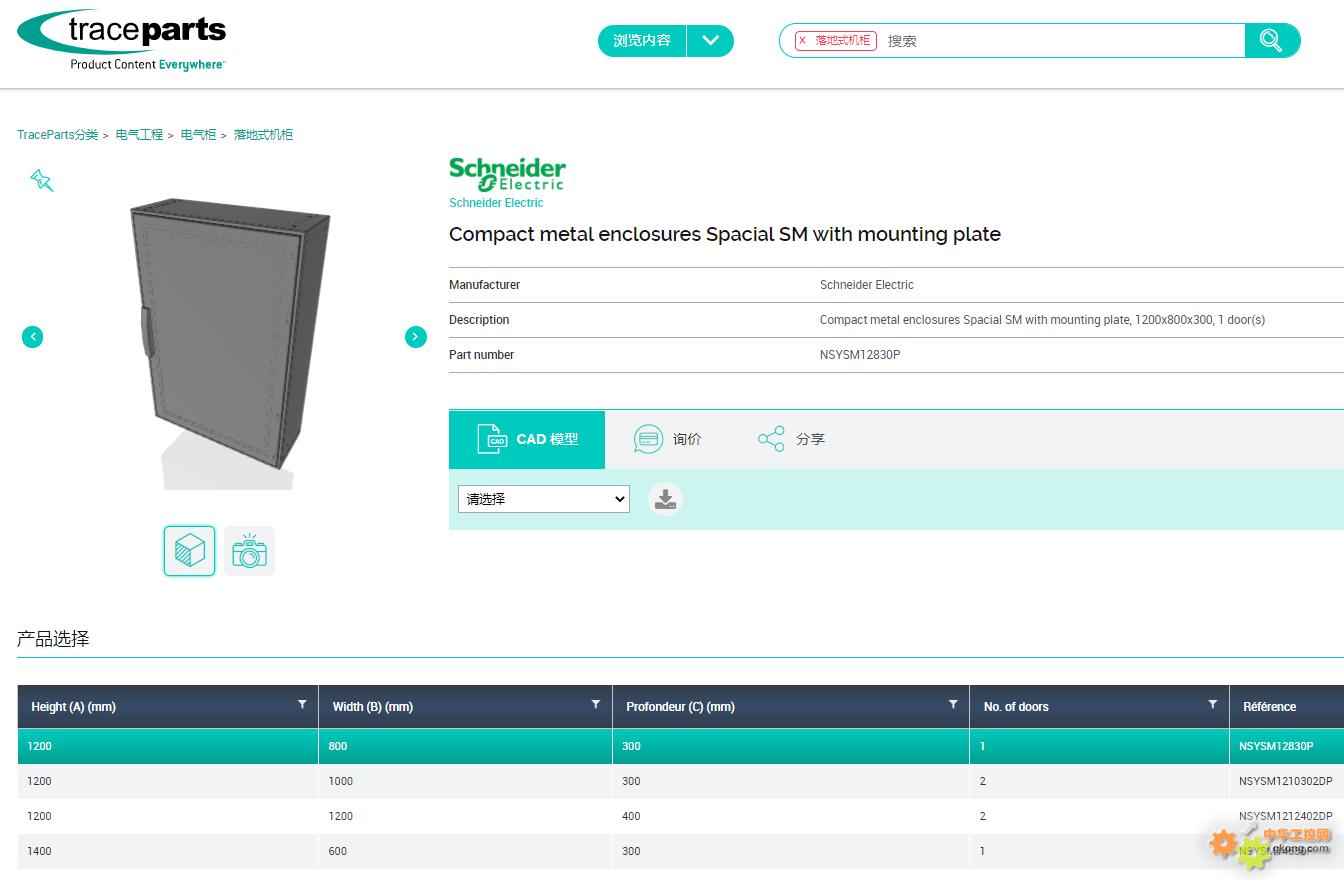Select the camera photo view thumbnail
This screenshot has height=880, width=1344.
(x=249, y=551)
